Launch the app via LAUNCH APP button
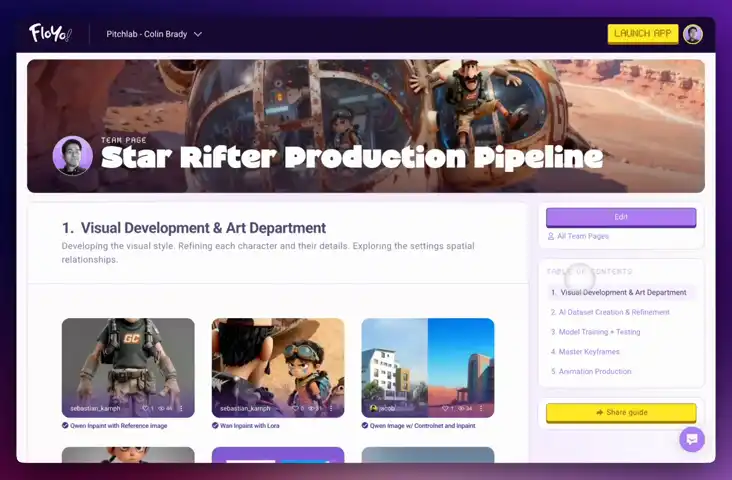 coord(642,33)
